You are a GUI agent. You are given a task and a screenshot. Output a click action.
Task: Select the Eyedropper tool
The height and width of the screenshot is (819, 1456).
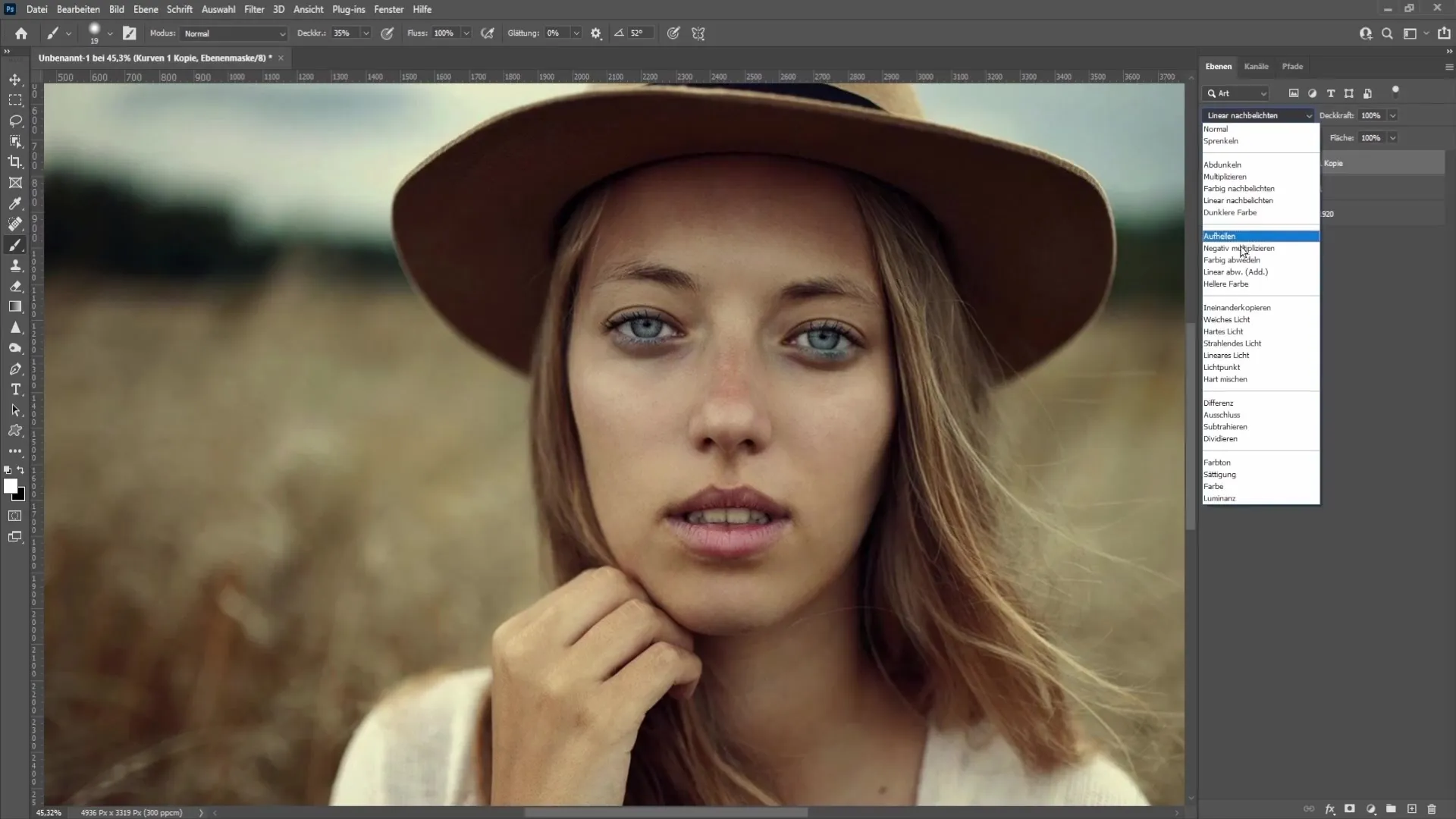(15, 203)
